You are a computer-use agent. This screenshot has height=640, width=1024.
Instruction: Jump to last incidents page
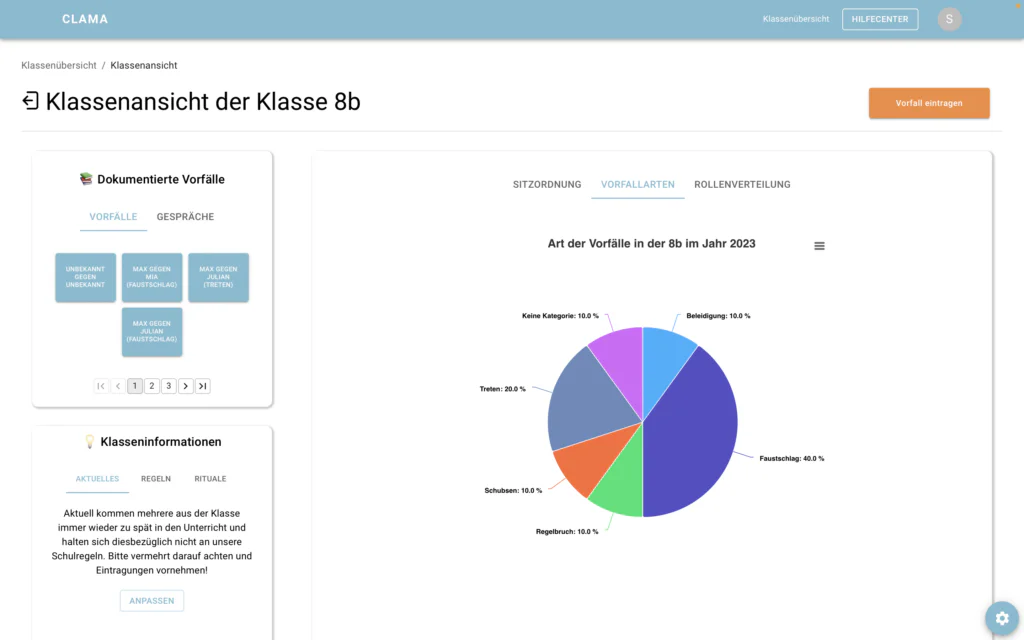point(202,386)
